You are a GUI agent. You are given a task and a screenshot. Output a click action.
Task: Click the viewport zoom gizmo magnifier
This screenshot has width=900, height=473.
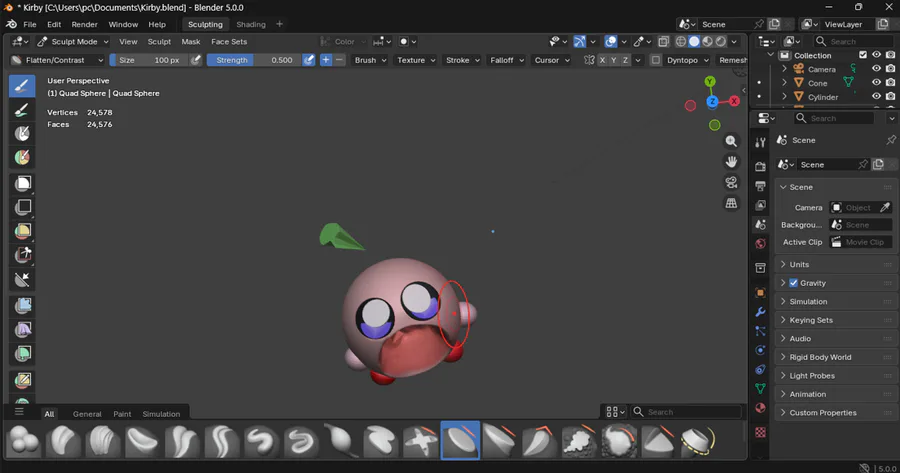(731, 141)
